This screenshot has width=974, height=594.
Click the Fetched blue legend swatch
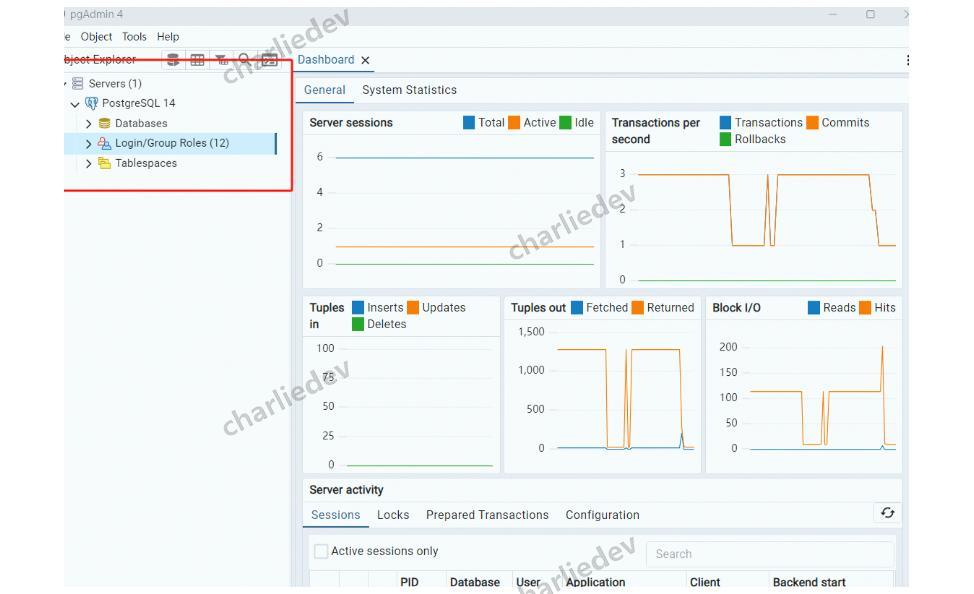coord(576,308)
